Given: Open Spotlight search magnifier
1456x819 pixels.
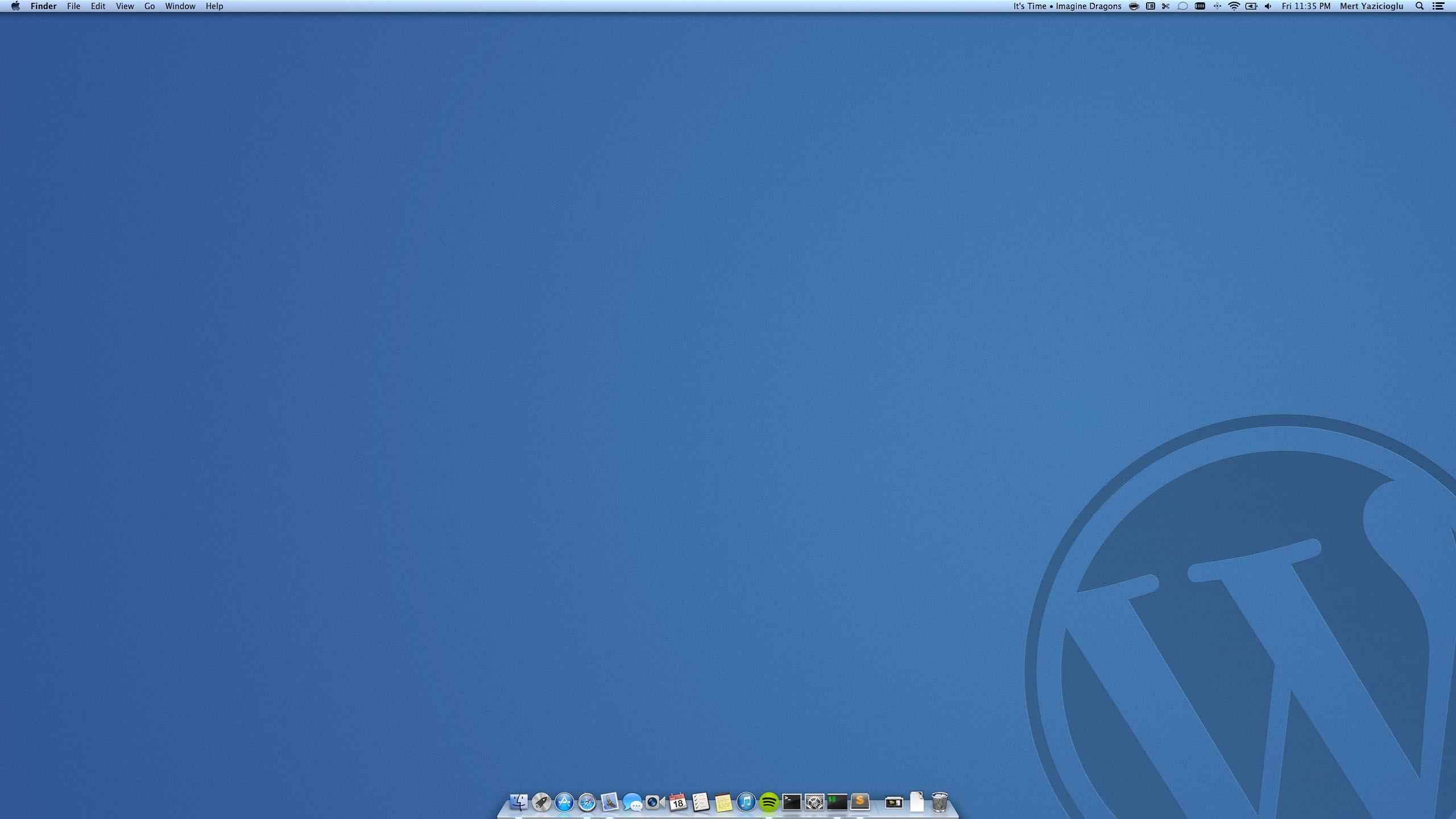Looking at the screenshot, I should point(1419,6).
